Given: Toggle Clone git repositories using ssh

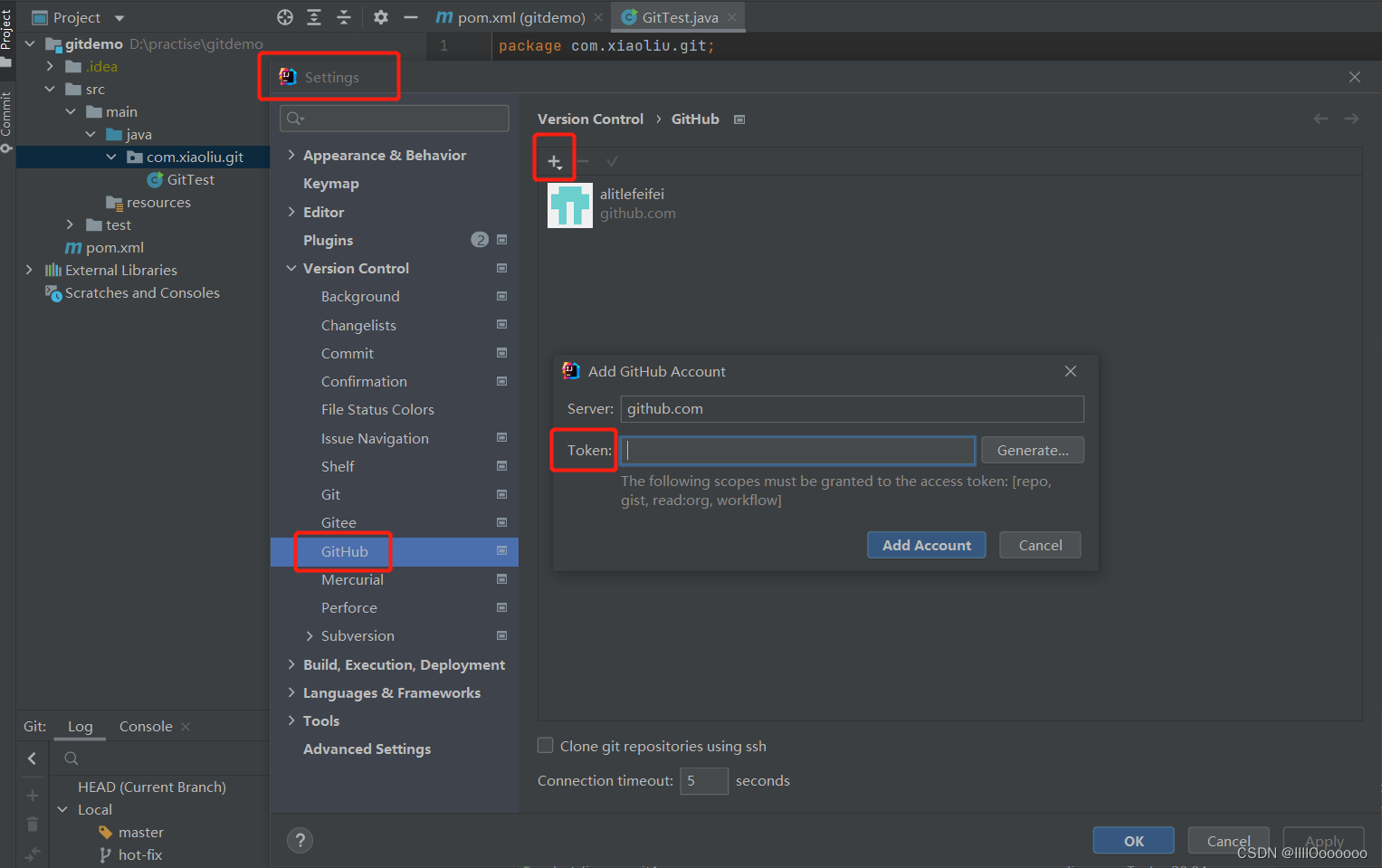Looking at the screenshot, I should pos(546,745).
